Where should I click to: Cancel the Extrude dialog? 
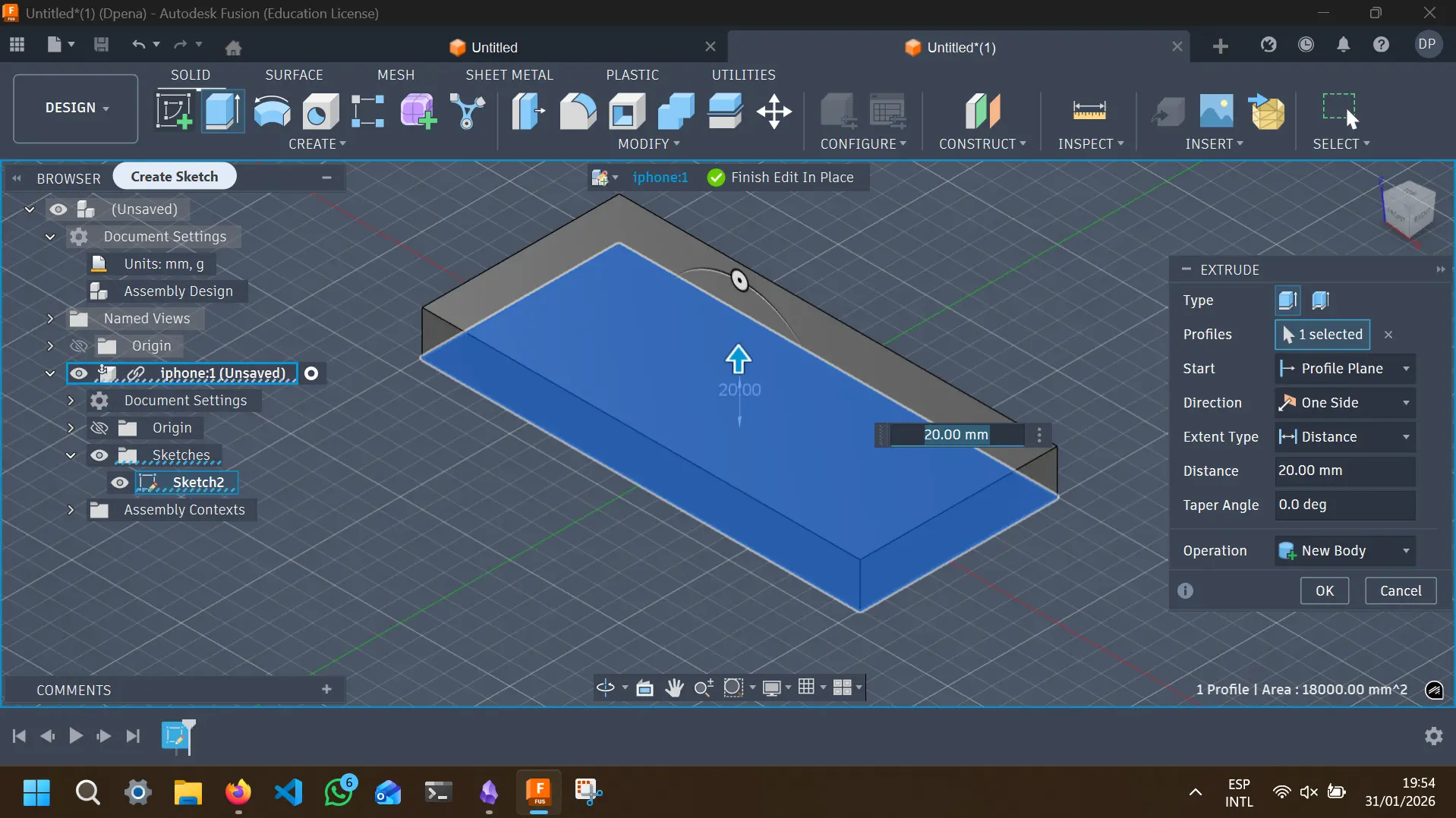[x=1400, y=591]
